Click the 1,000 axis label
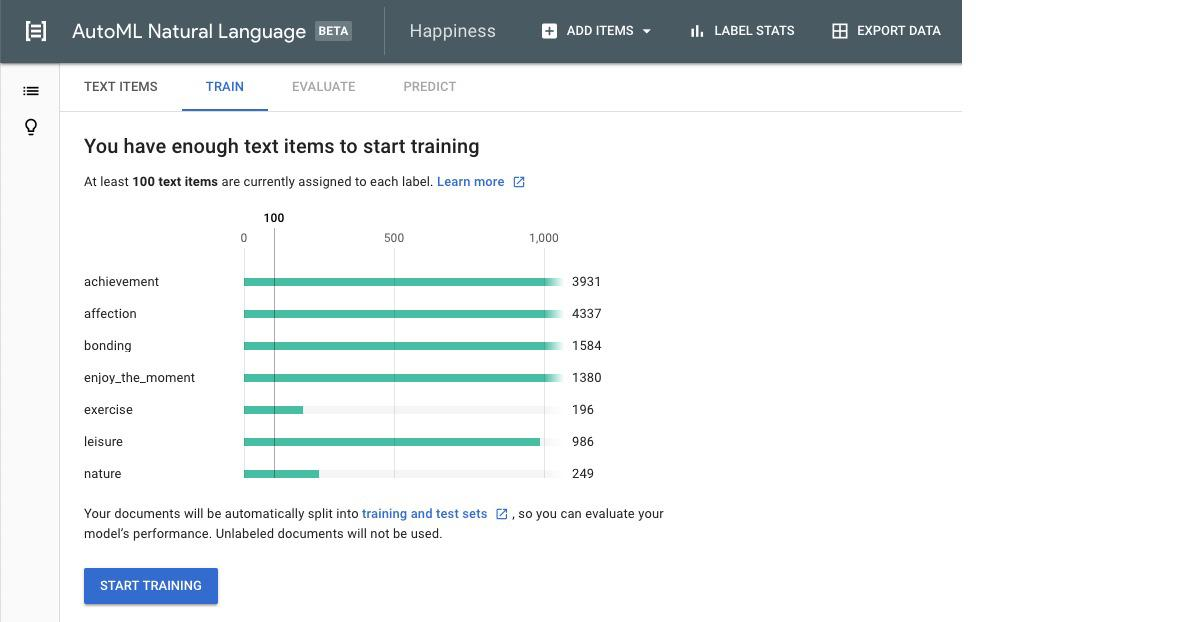 544,238
